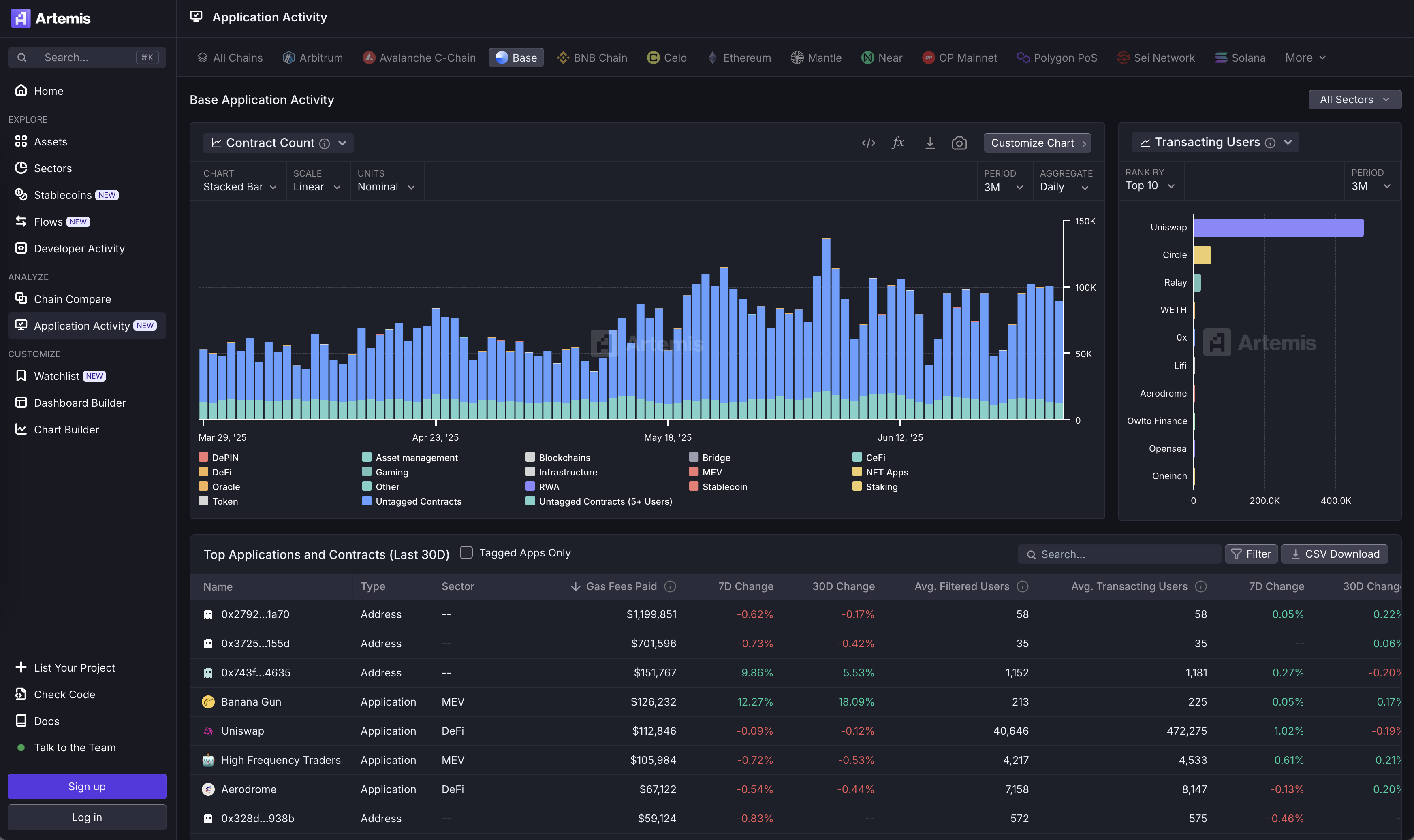
Task: Click Talk to the Team link
Action: (75, 748)
